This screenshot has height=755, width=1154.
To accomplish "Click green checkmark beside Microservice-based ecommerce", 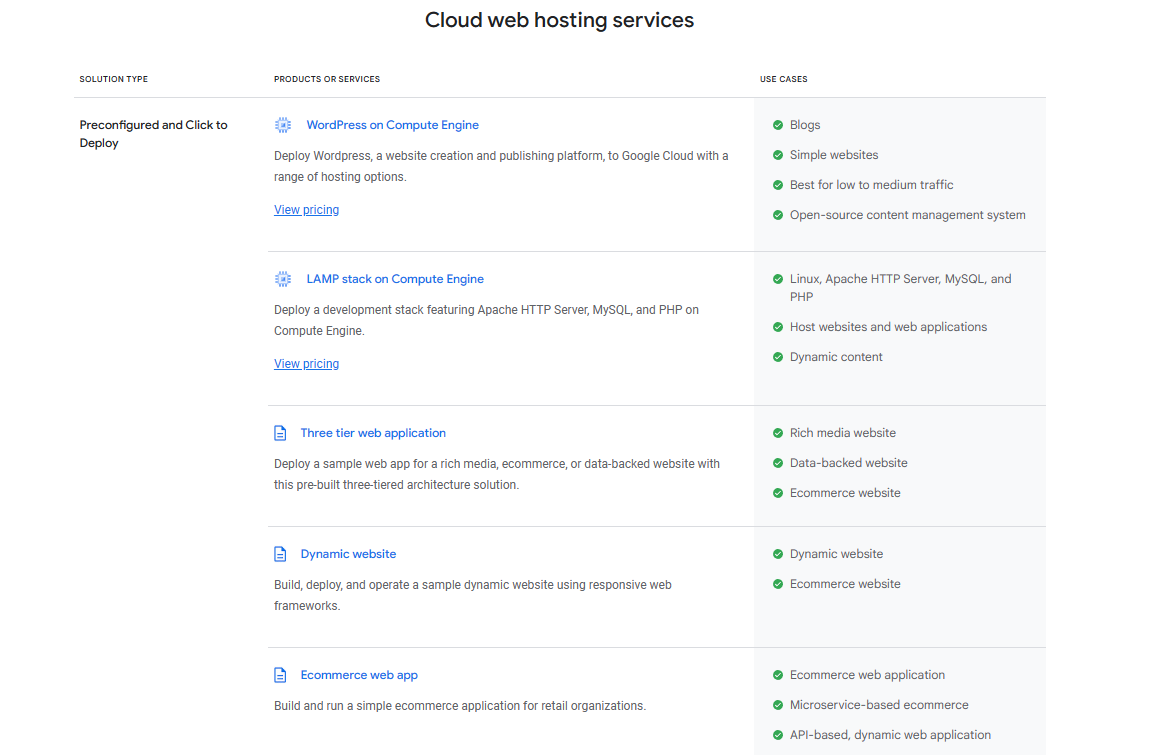I will [778, 705].
